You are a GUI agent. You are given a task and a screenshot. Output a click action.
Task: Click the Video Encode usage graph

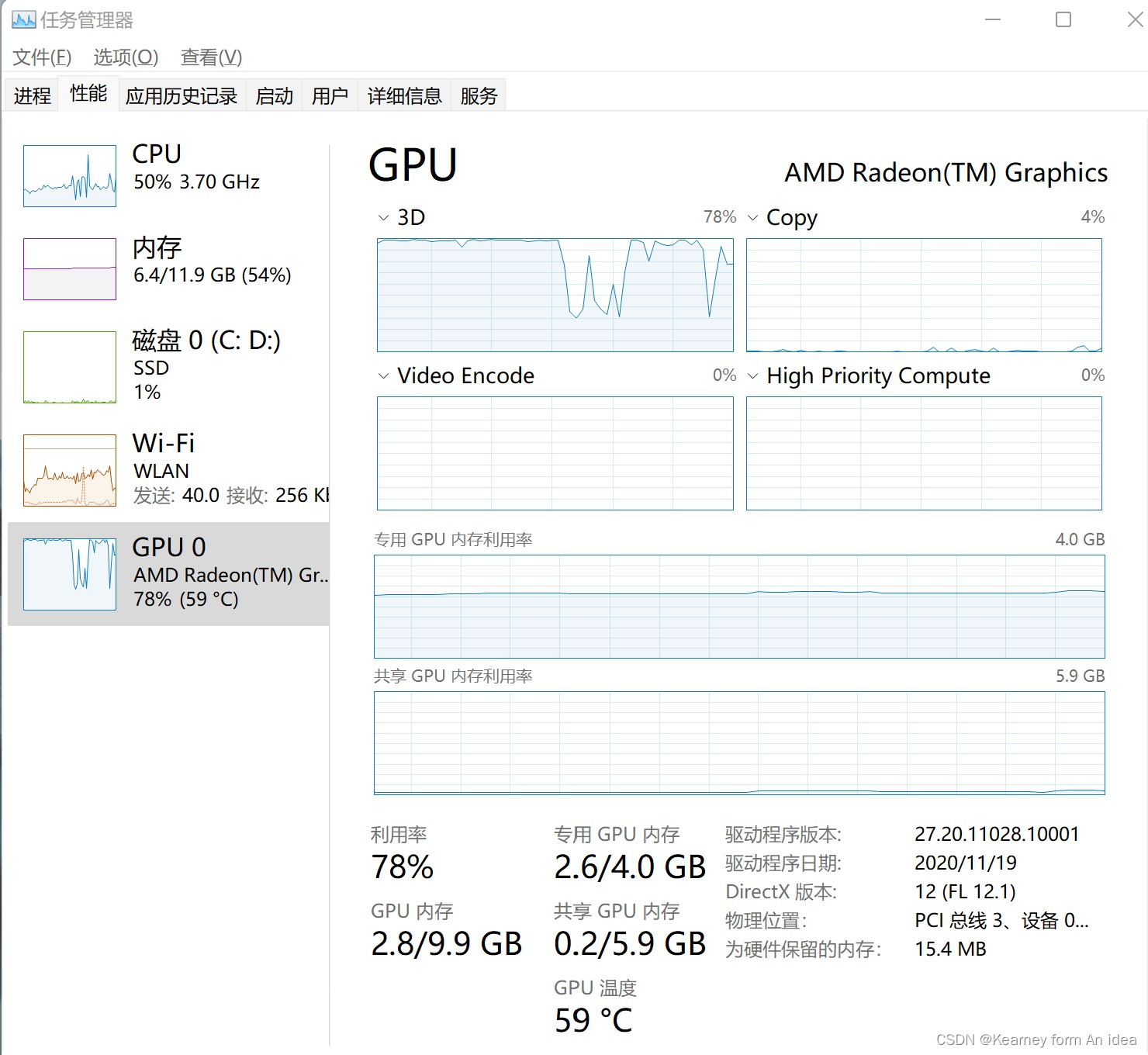pos(555,453)
